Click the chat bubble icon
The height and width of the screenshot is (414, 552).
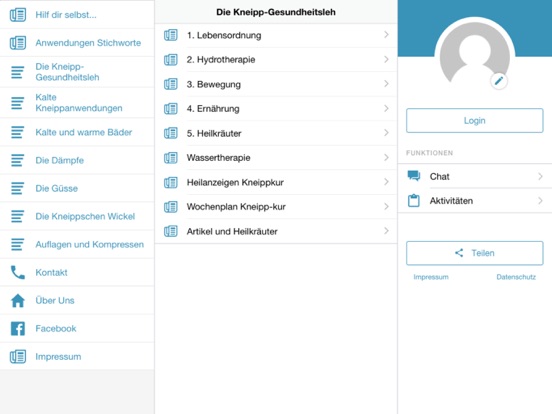tap(414, 175)
